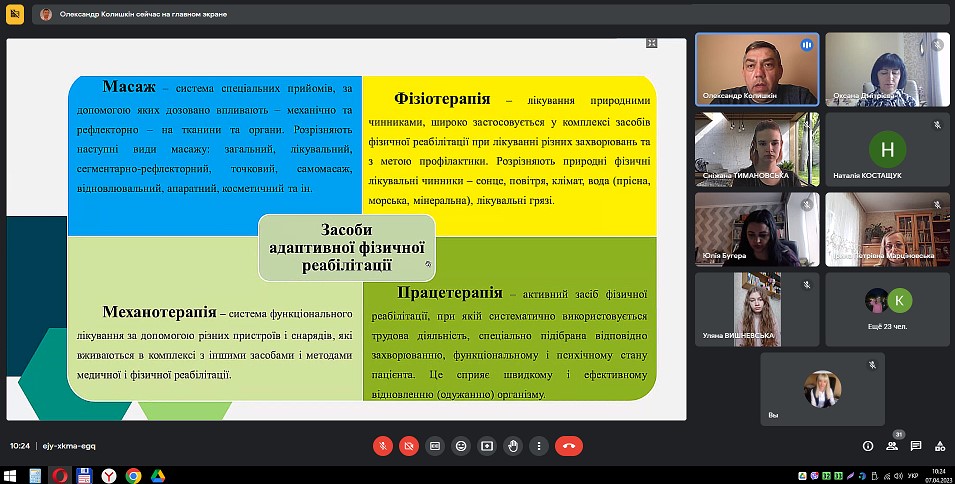Show the participants list panel
The width and height of the screenshot is (955, 484).
892,446
